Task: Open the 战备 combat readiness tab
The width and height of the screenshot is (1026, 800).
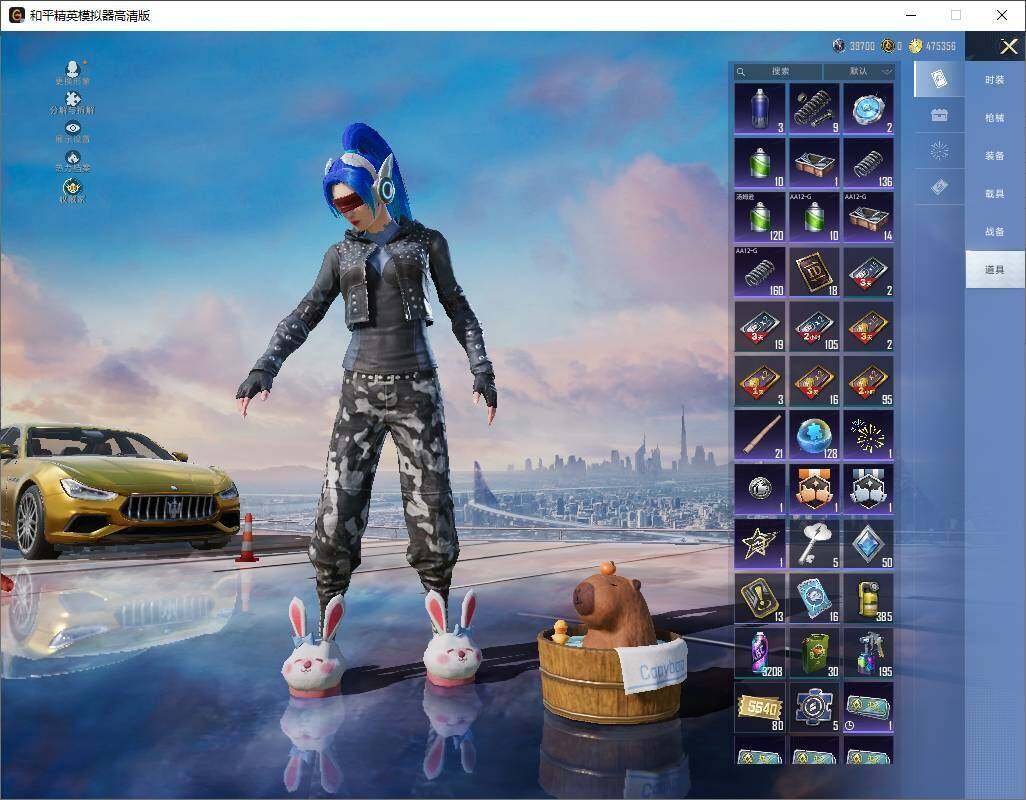Action: (995, 232)
